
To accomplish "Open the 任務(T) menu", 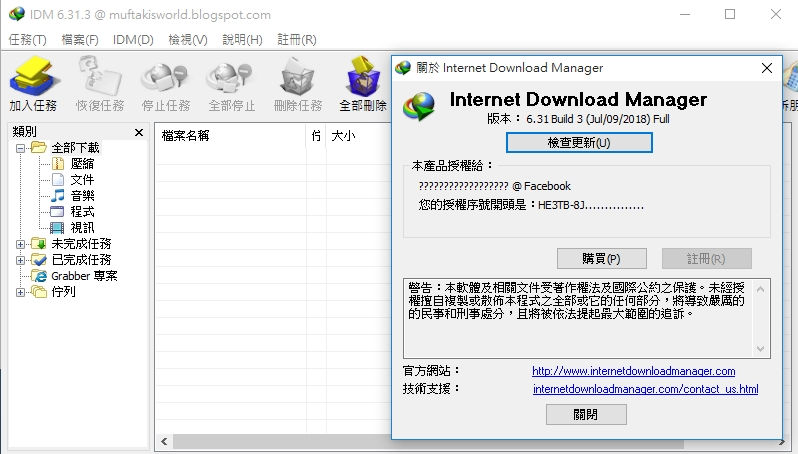I will (x=27, y=40).
